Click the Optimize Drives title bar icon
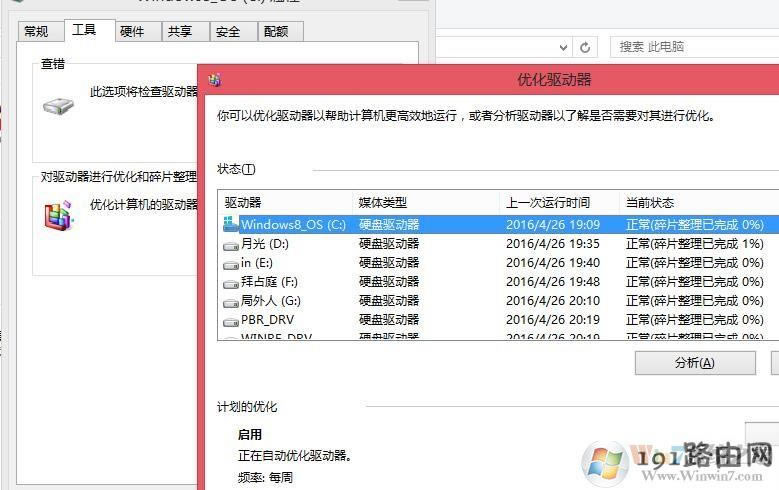Viewport: 779px width, 490px height. click(215, 80)
